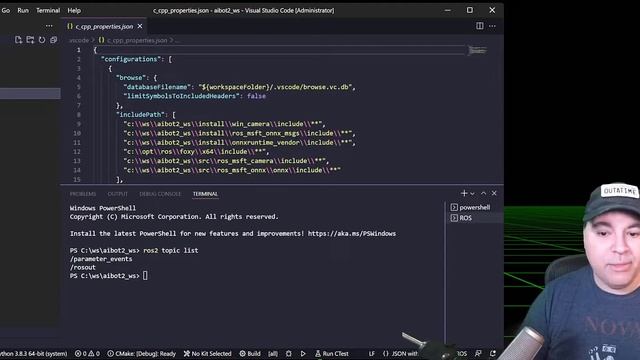This screenshot has height=360, width=640.
Task: Maximize the Visual Studio Code window
Action: click(x=470, y=10)
